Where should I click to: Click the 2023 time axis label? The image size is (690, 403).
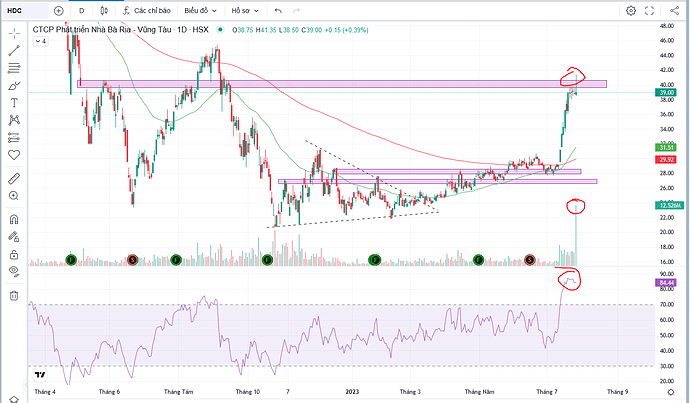click(352, 392)
